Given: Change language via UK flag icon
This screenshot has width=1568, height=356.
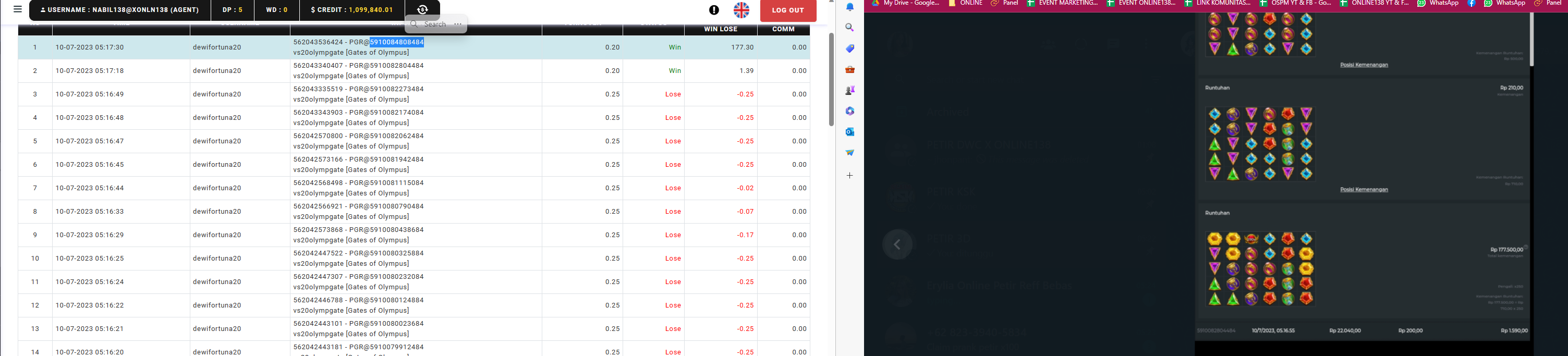Looking at the screenshot, I should [x=742, y=10].
